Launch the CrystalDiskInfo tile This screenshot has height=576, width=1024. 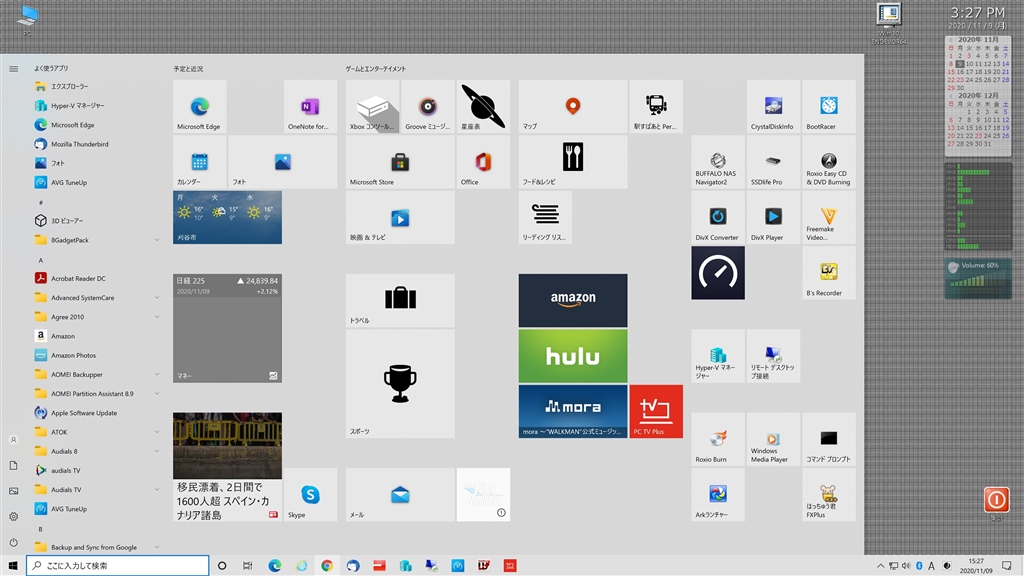coord(773,107)
